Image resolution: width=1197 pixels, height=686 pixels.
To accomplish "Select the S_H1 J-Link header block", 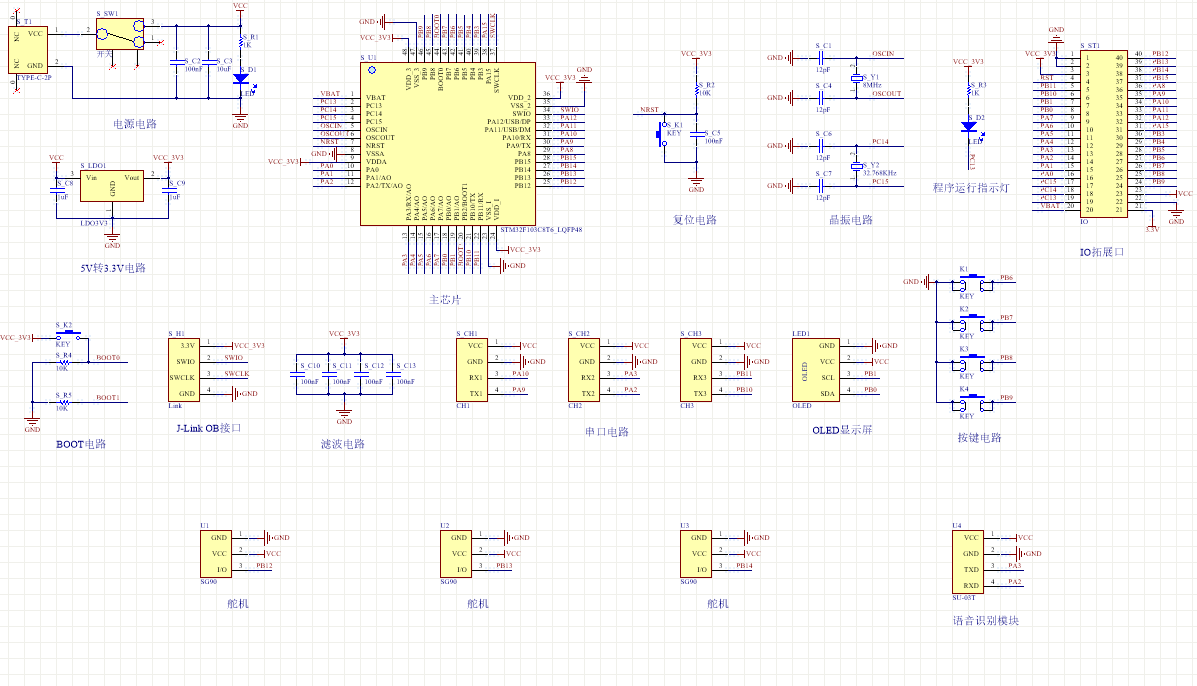I will click(184, 370).
